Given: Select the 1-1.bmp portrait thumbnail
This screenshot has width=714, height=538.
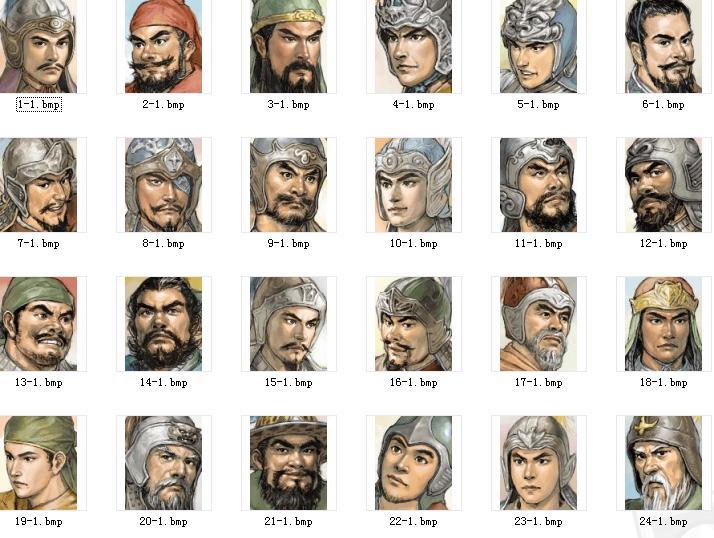Looking at the screenshot, I should click(38, 46).
